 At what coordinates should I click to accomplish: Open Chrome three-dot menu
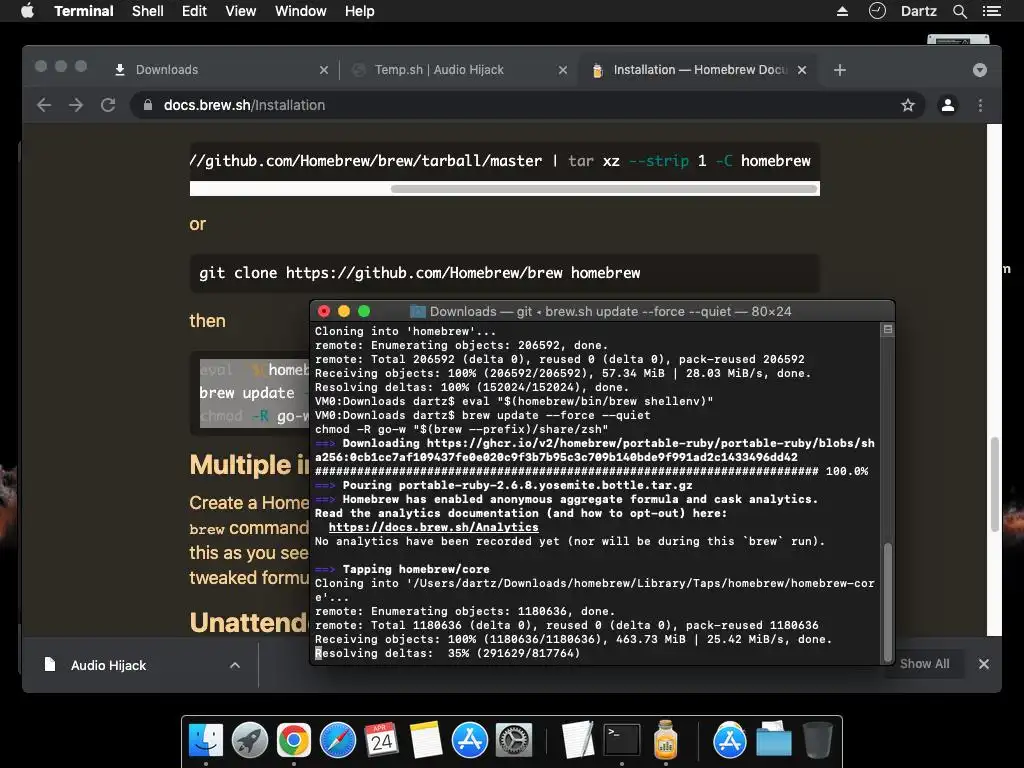click(980, 105)
